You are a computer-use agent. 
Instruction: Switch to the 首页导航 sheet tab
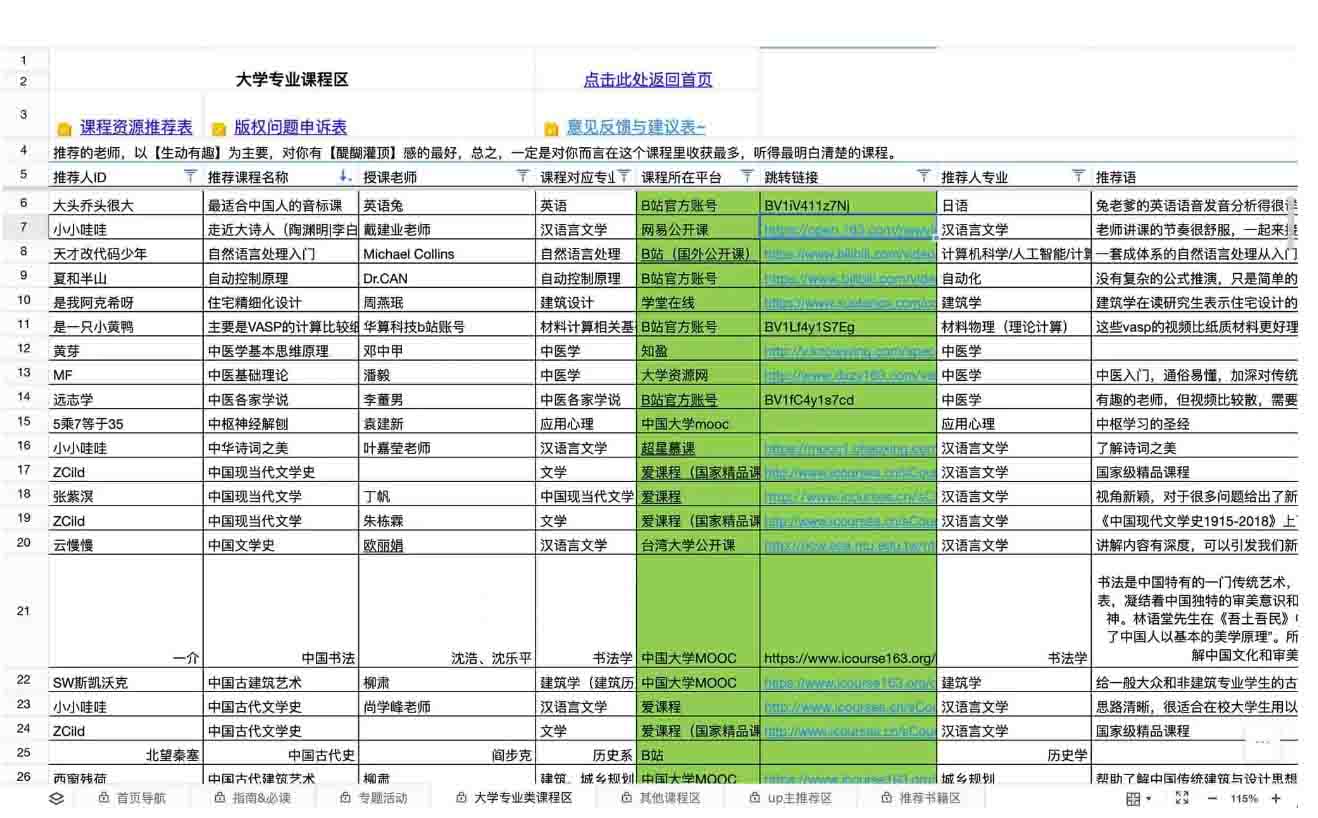point(132,798)
